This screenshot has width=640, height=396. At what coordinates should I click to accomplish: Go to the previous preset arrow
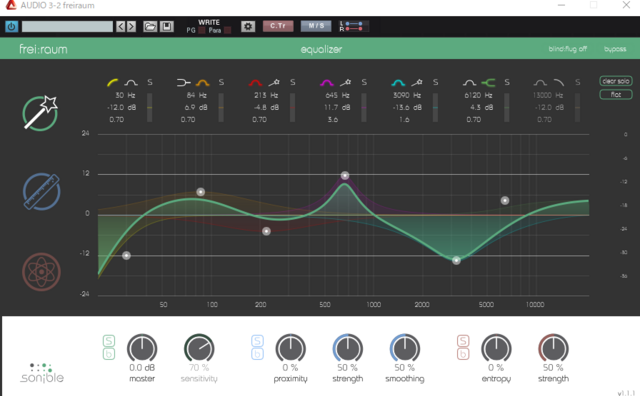pos(120,27)
